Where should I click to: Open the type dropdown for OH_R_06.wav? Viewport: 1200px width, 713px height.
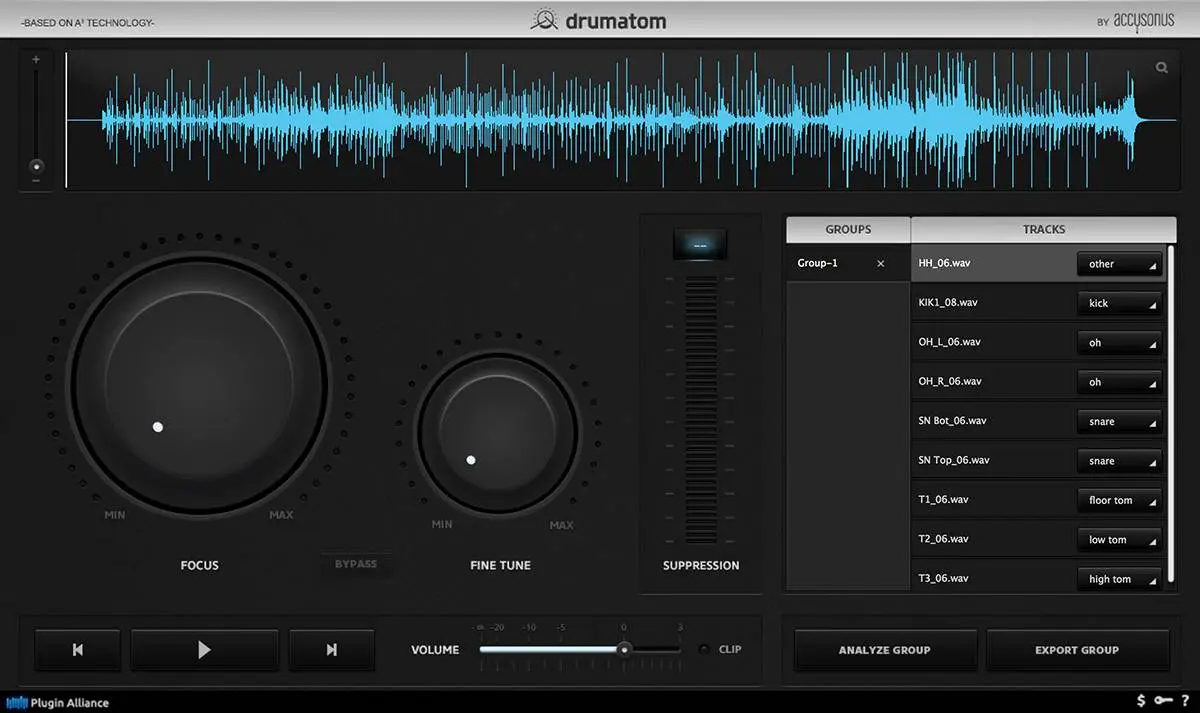[1119, 382]
